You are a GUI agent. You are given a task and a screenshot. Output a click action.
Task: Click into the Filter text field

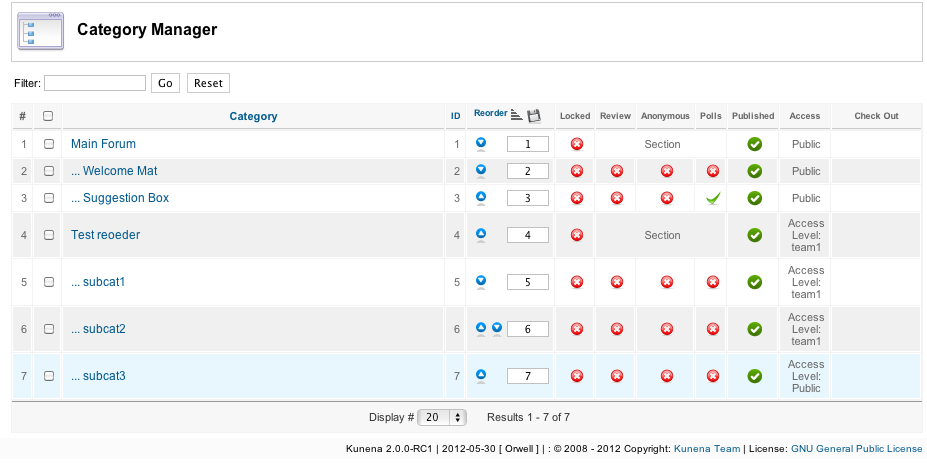[x=95, y=83]
